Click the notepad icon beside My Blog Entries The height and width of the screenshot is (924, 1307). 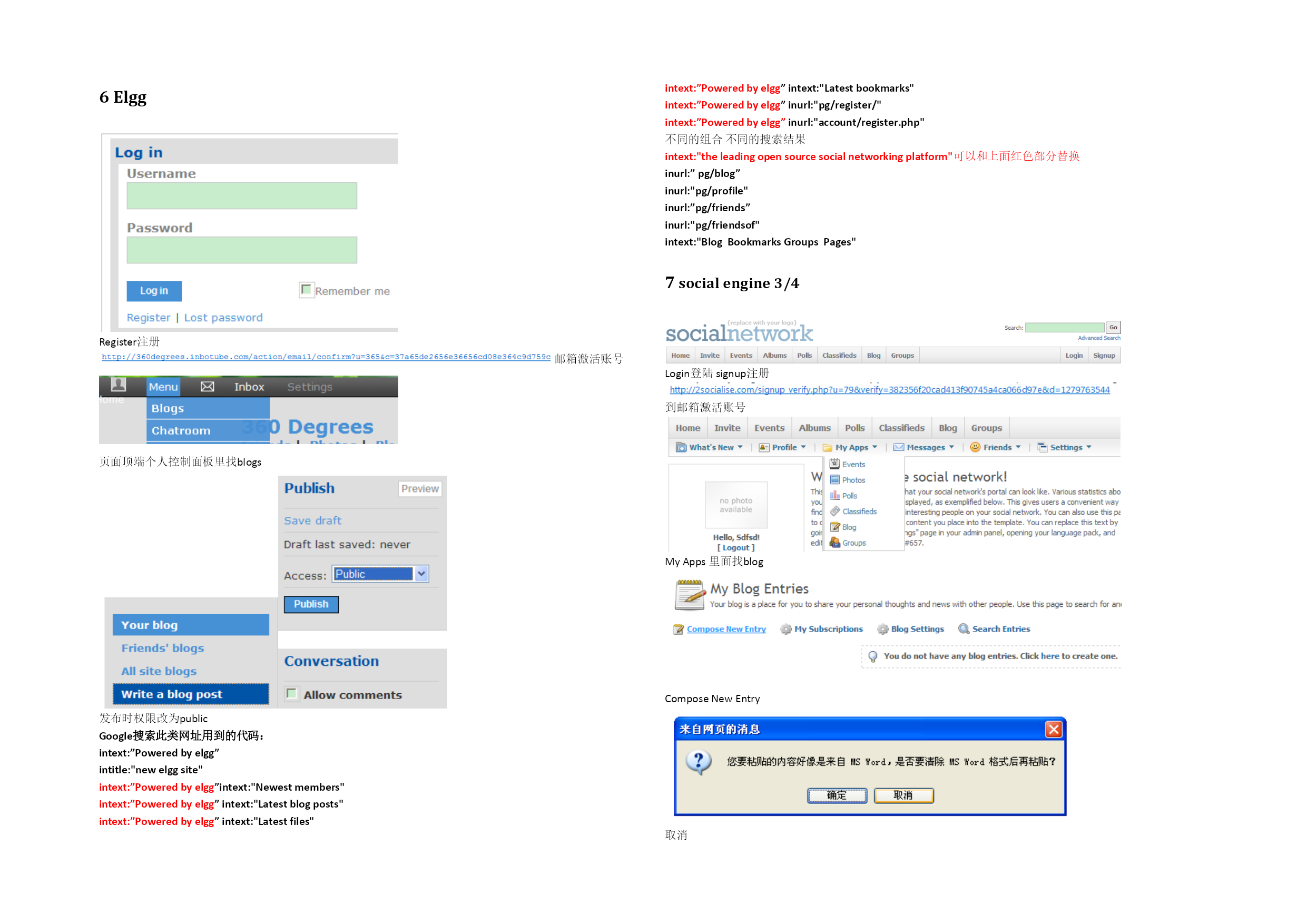(690, 594)
